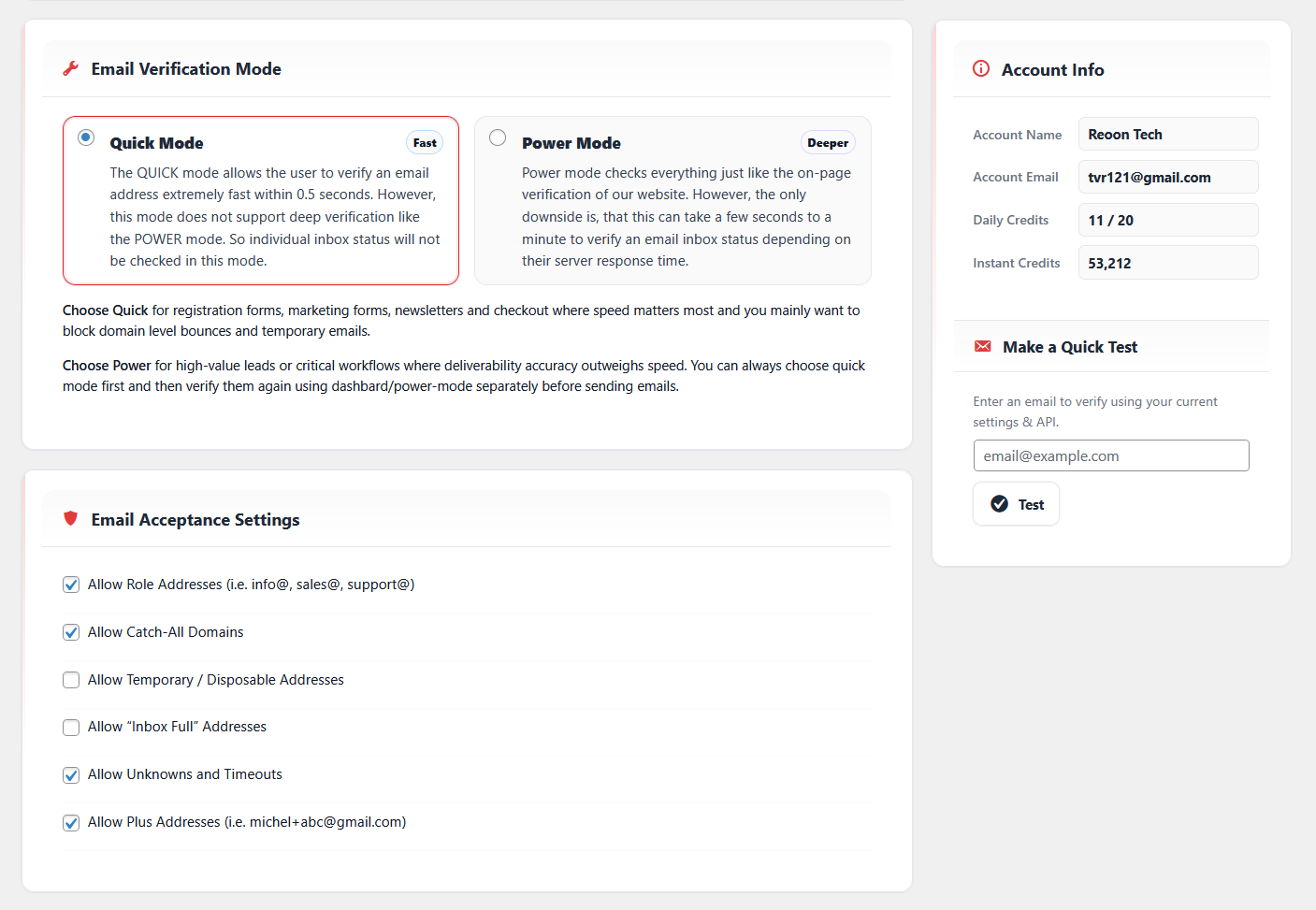Click the red shield icon beside Email Acceptance Settings
The width and height of the screenshot is (1316, 910).
70,518
